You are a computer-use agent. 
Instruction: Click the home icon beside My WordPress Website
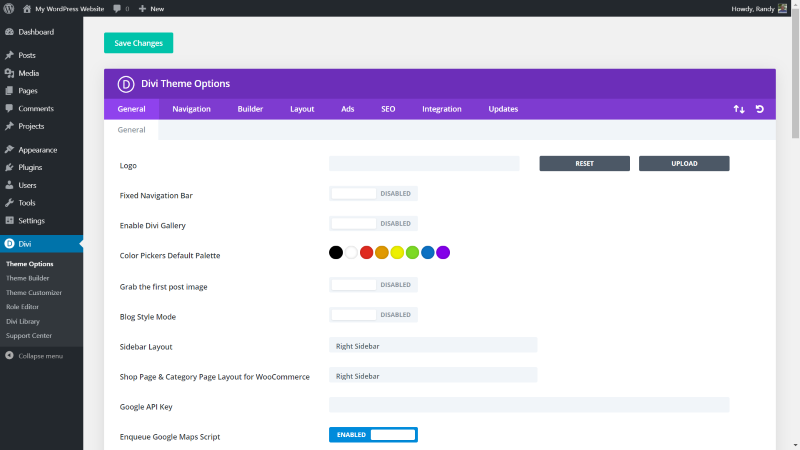(27, 9)
